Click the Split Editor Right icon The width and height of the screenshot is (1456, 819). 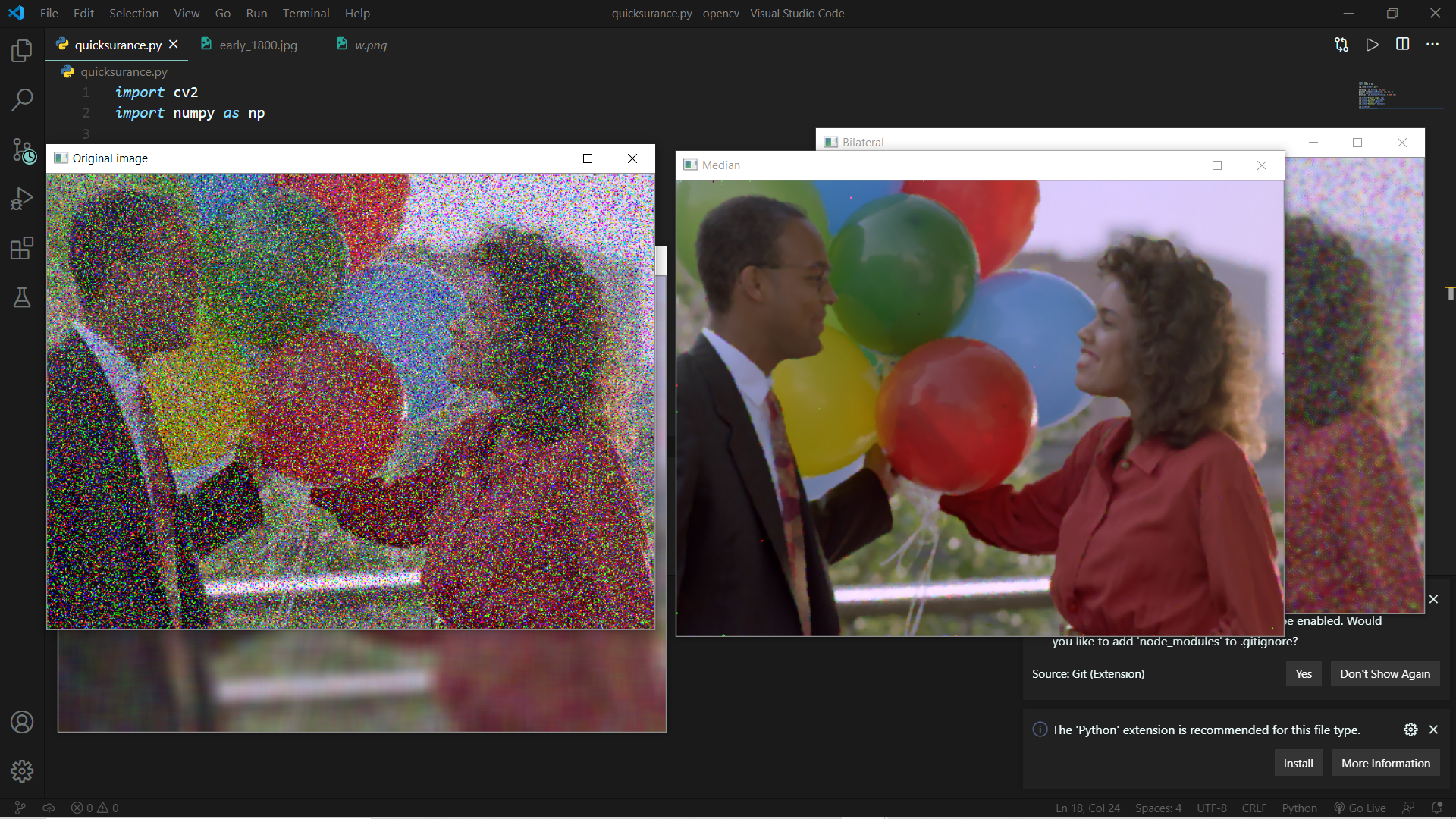click(1402, 45)
